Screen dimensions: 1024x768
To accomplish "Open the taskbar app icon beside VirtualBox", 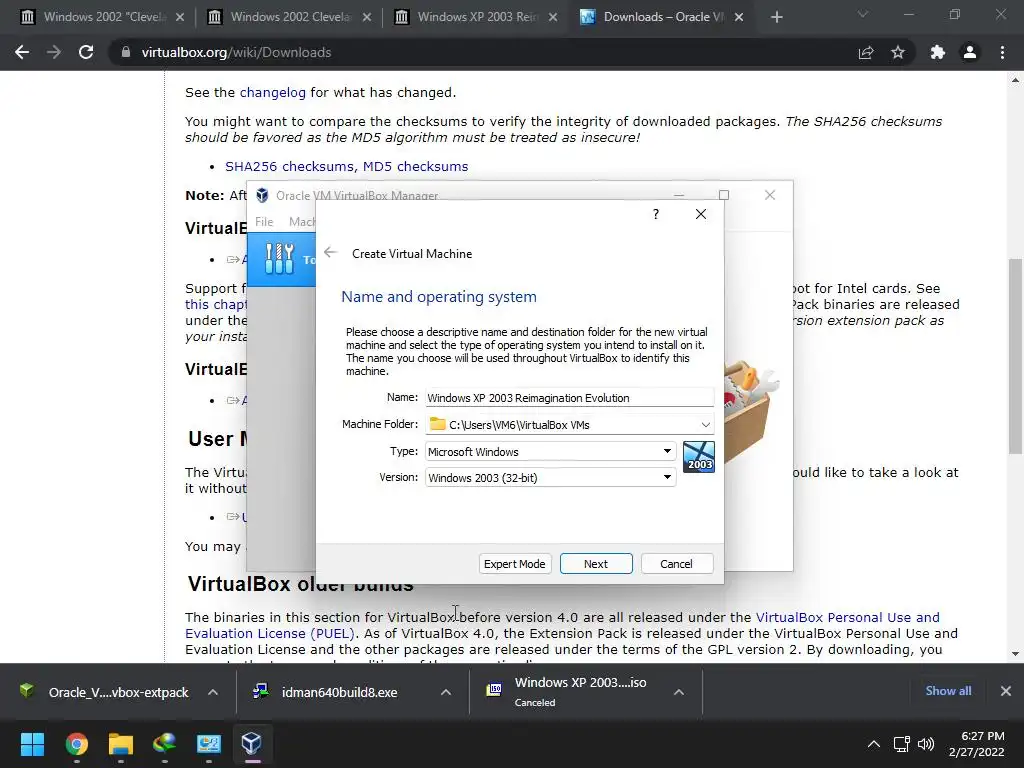I will tap(209, 744).
